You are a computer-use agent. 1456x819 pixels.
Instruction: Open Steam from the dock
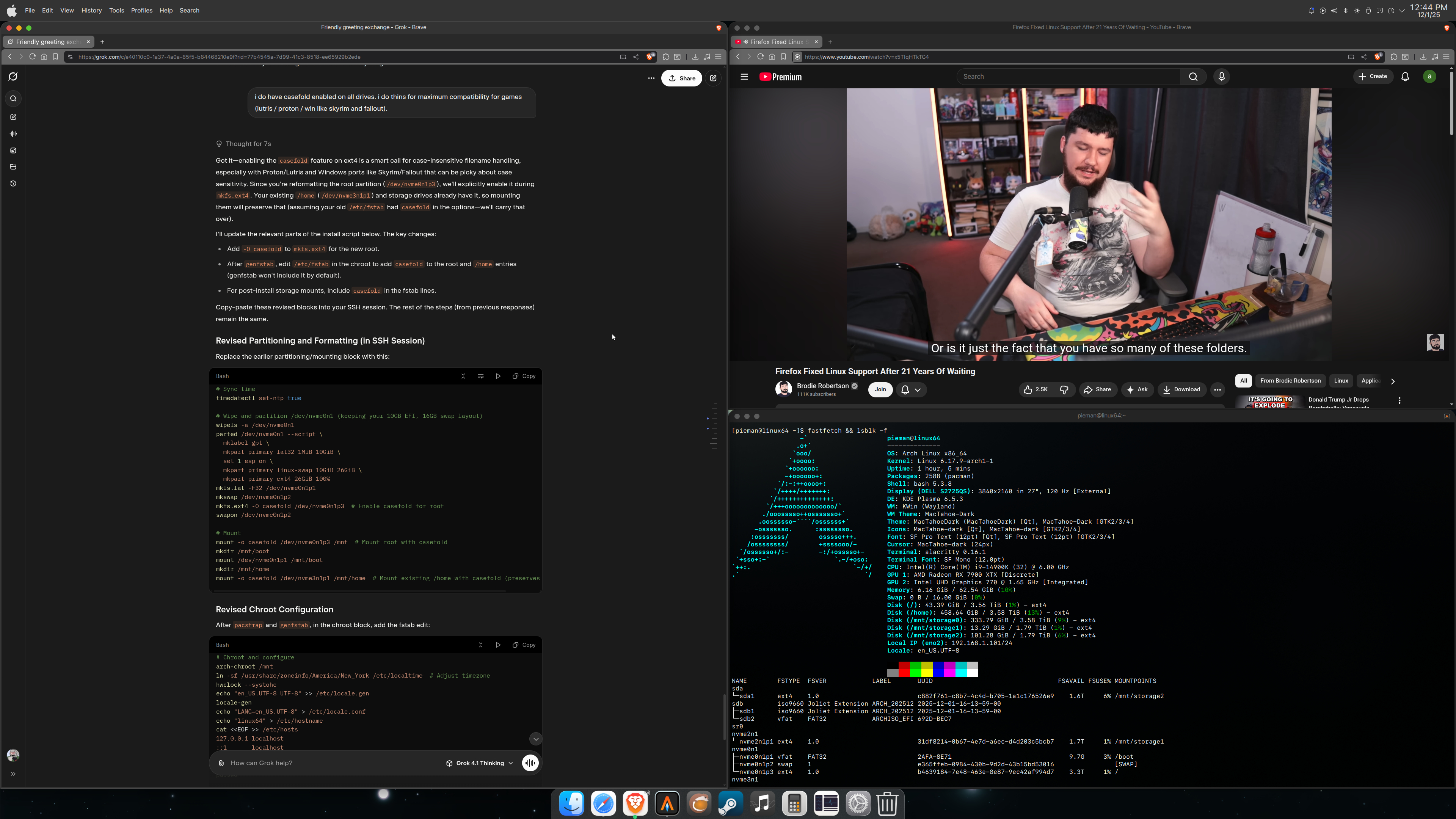(730, 803)
